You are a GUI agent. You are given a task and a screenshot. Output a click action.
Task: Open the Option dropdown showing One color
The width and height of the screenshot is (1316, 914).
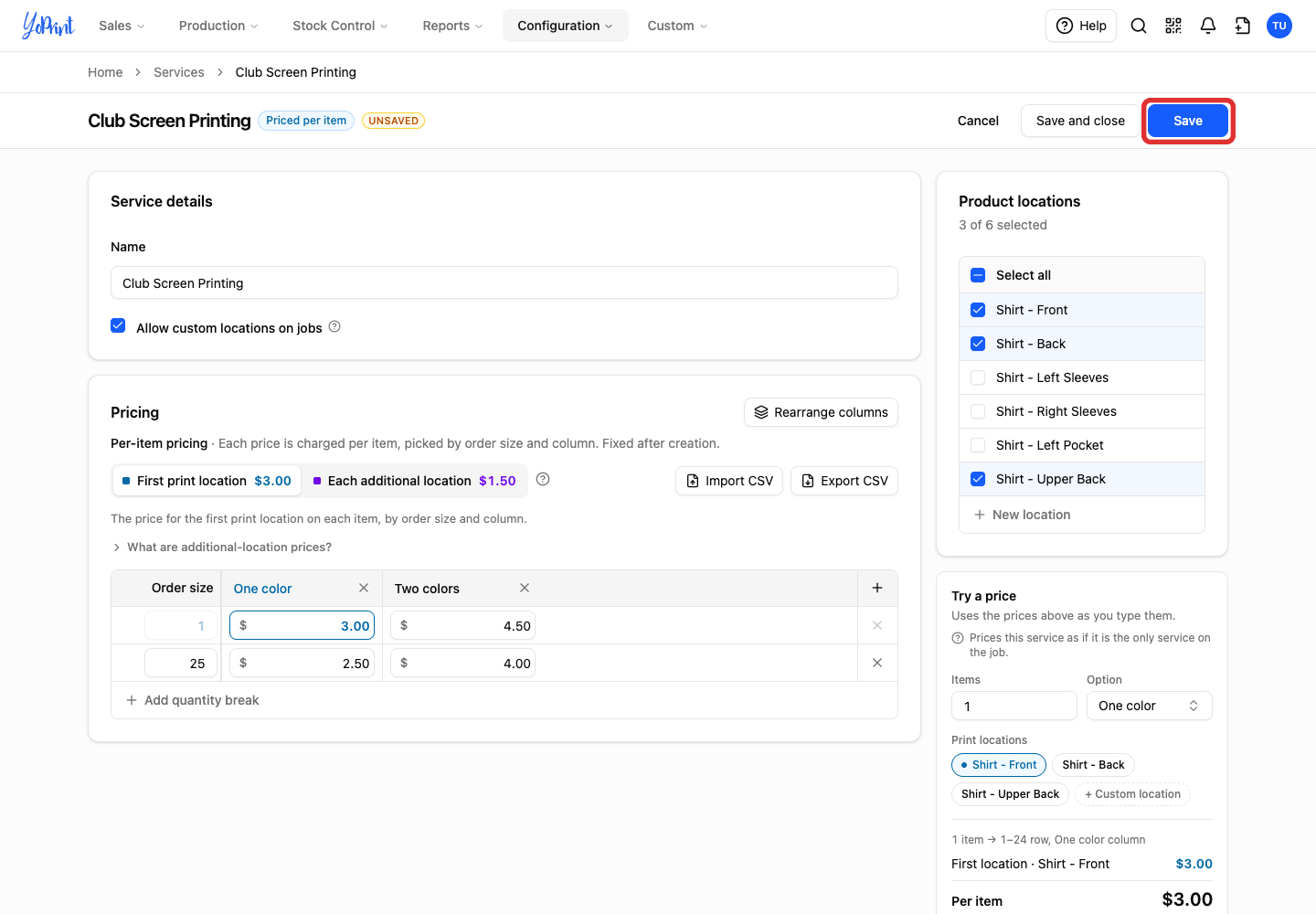(1149, 706)
